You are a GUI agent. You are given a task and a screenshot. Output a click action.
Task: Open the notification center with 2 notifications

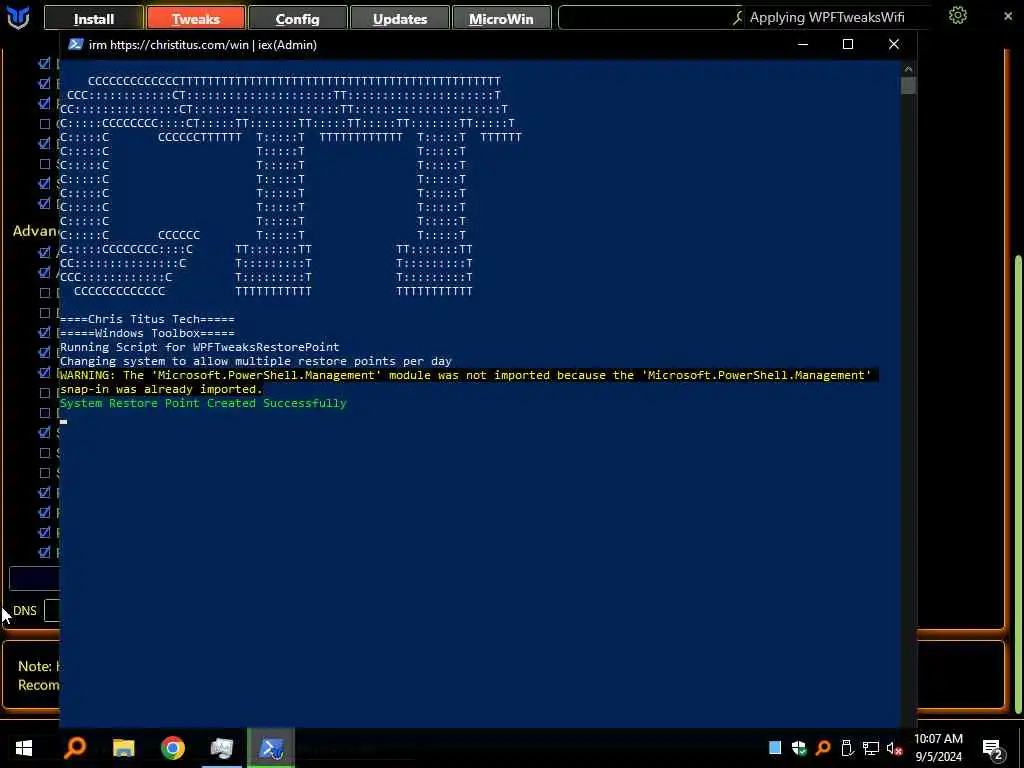tap(993, 749)
